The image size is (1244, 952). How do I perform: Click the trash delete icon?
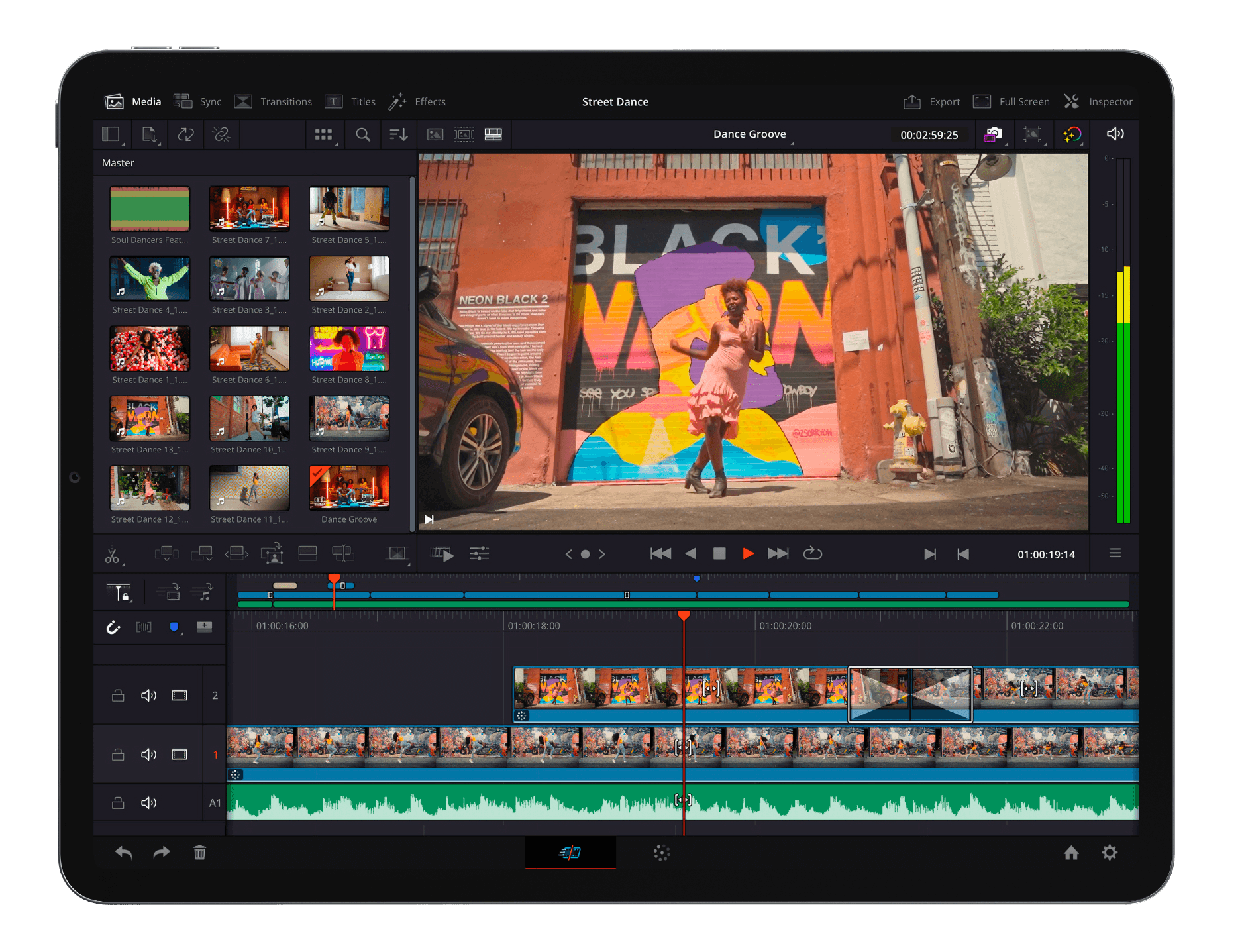tap(199, 853)
